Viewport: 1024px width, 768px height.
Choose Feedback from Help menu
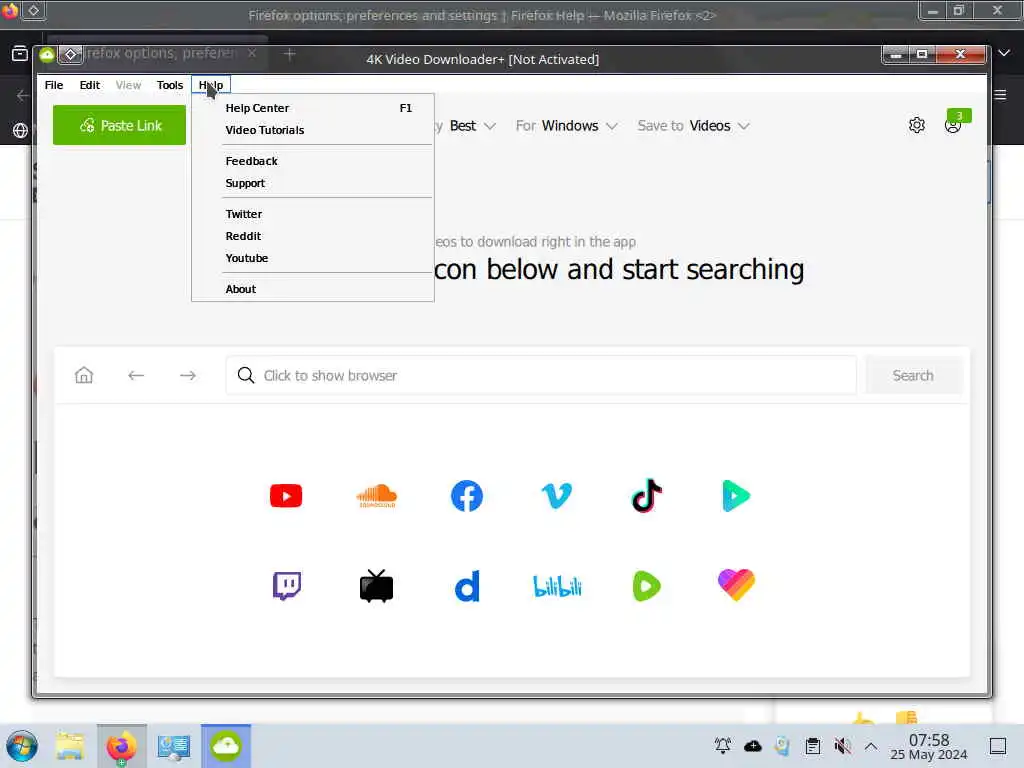313,161
